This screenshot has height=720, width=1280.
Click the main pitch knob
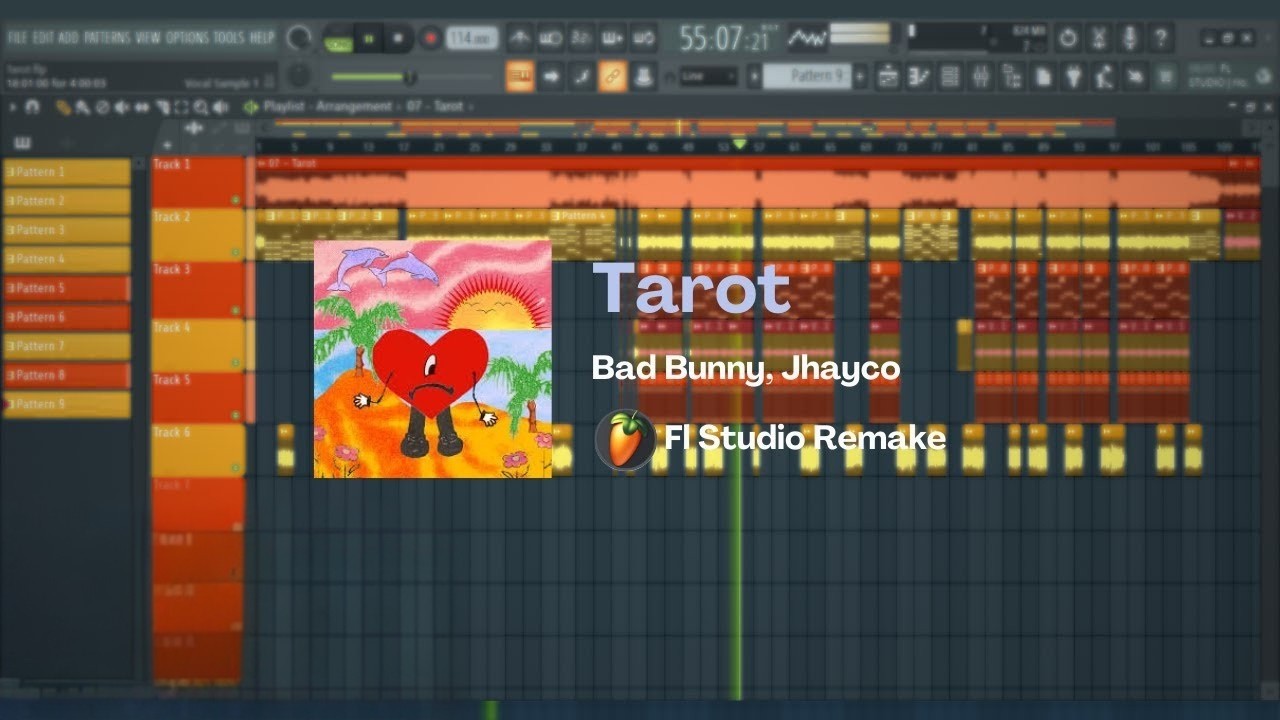(x=298, y=76)
